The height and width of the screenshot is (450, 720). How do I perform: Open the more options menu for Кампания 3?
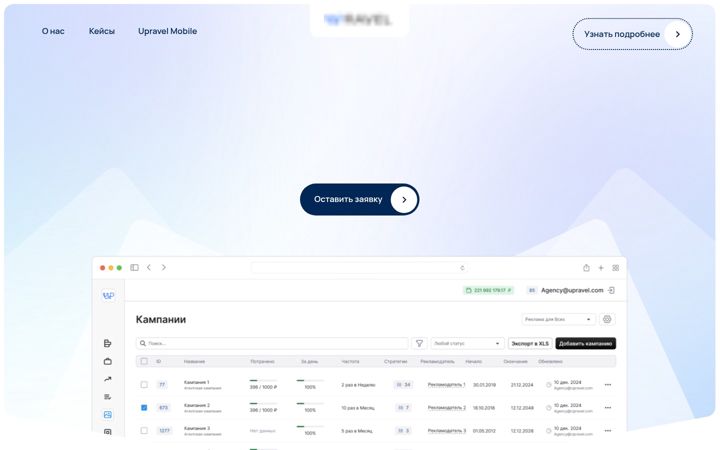(x=608, y=430)
